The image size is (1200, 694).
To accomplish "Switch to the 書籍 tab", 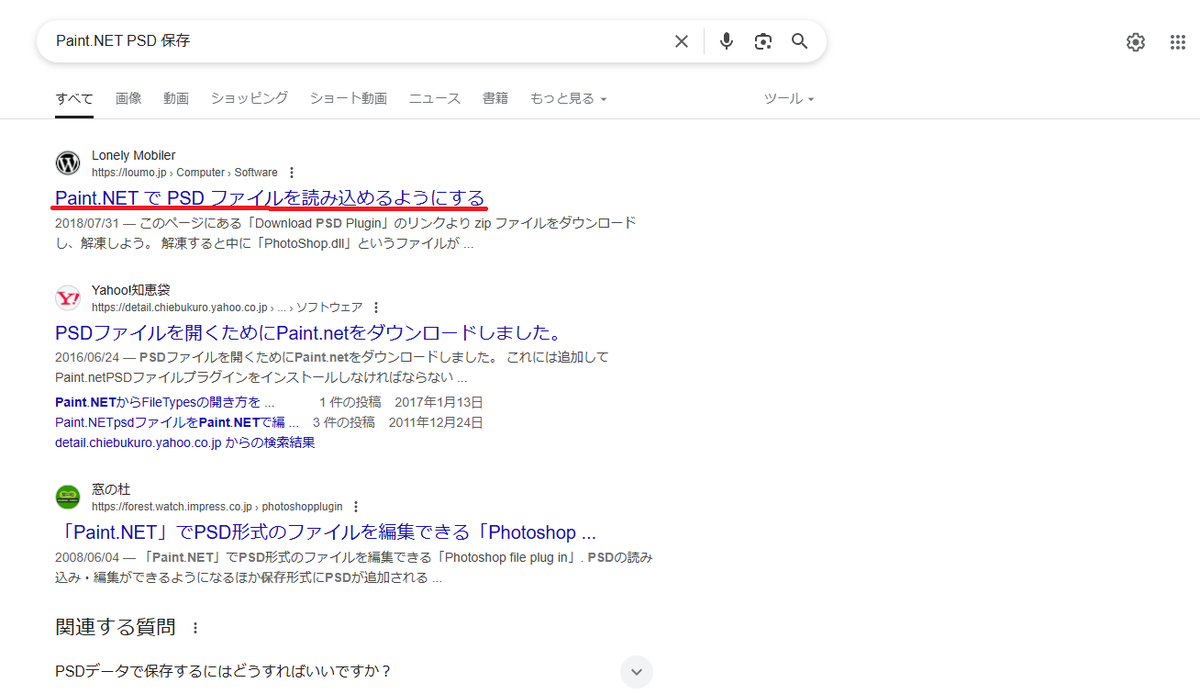I will (495, 98).
